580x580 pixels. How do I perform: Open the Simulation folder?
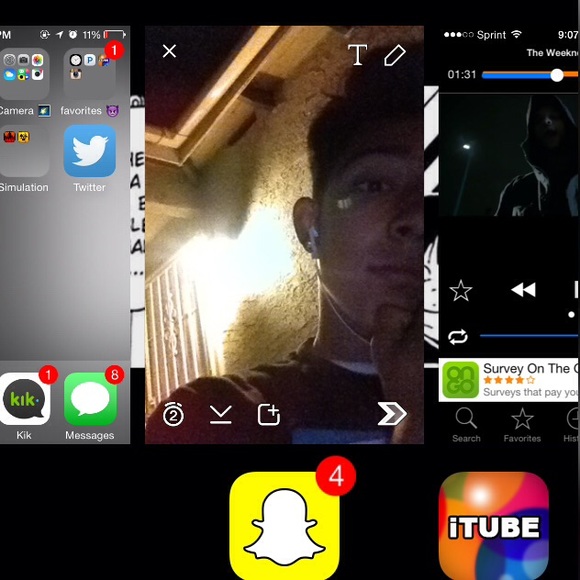[24, 151]
